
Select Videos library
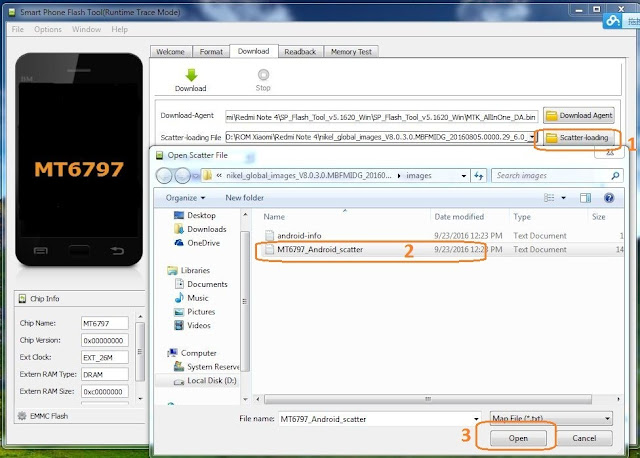click(193, 325)
